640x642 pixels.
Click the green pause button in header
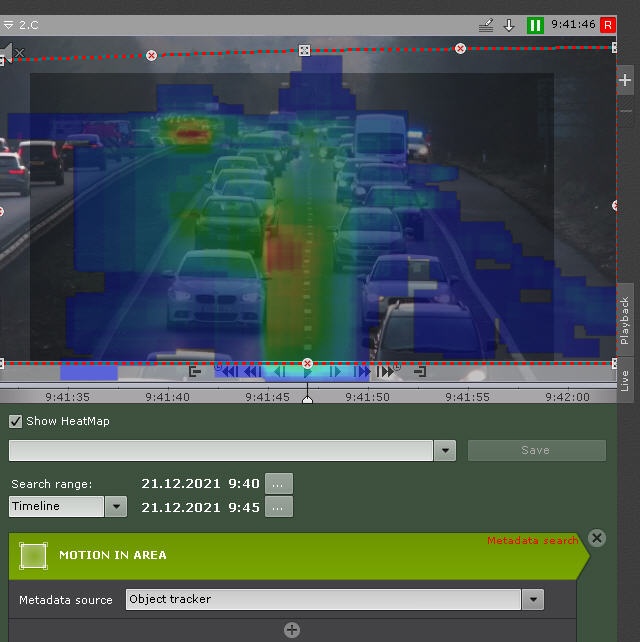(536, 25)
